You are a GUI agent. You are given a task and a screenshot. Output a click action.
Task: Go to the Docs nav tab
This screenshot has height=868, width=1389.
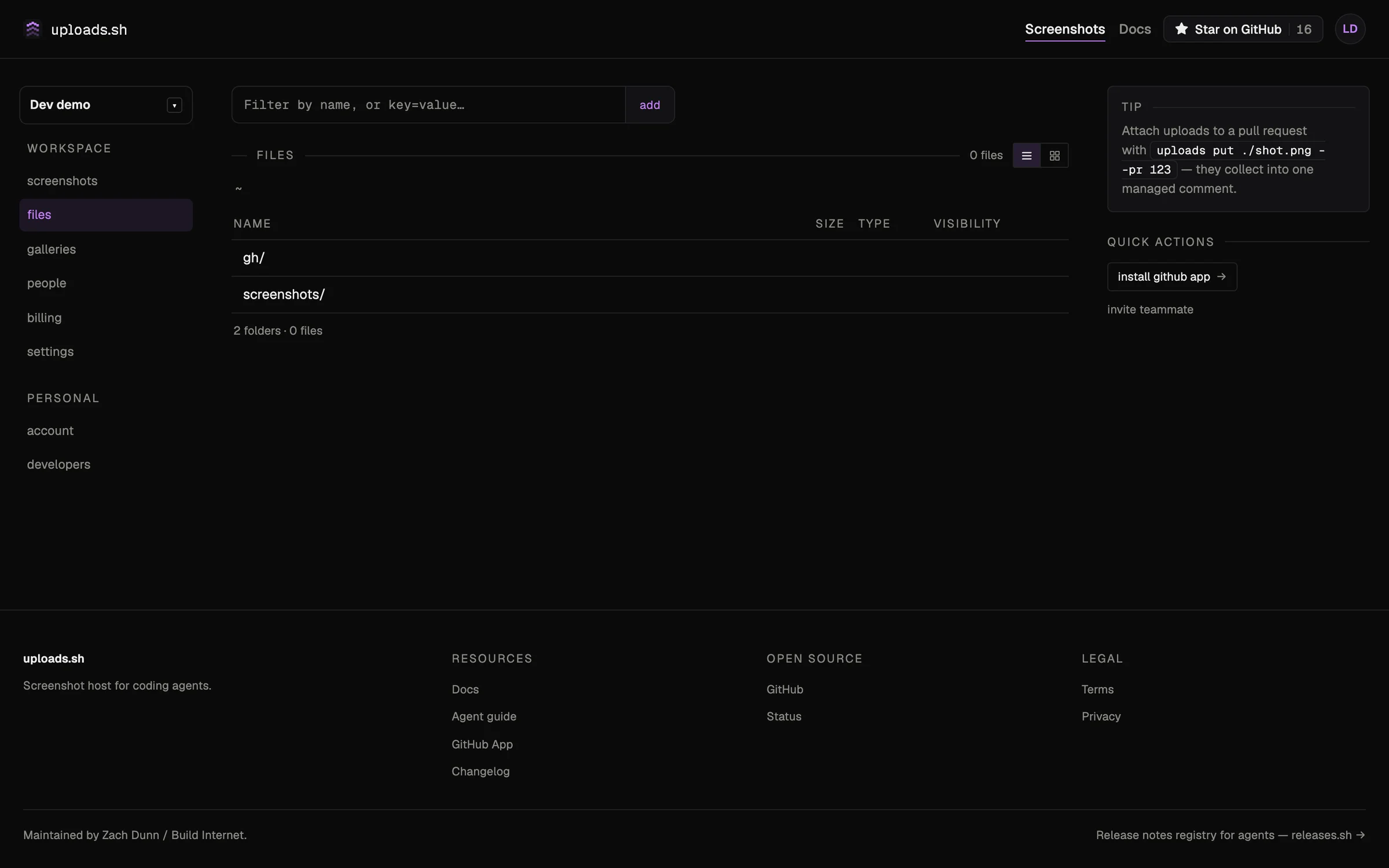pos(1135,29)
